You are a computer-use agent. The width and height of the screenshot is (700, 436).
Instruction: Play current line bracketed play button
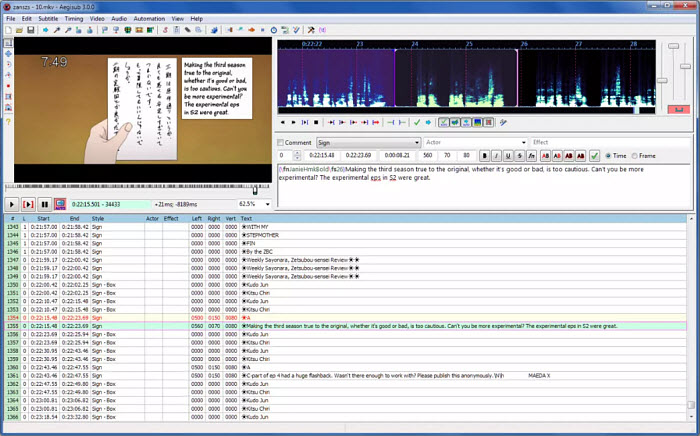28,204
